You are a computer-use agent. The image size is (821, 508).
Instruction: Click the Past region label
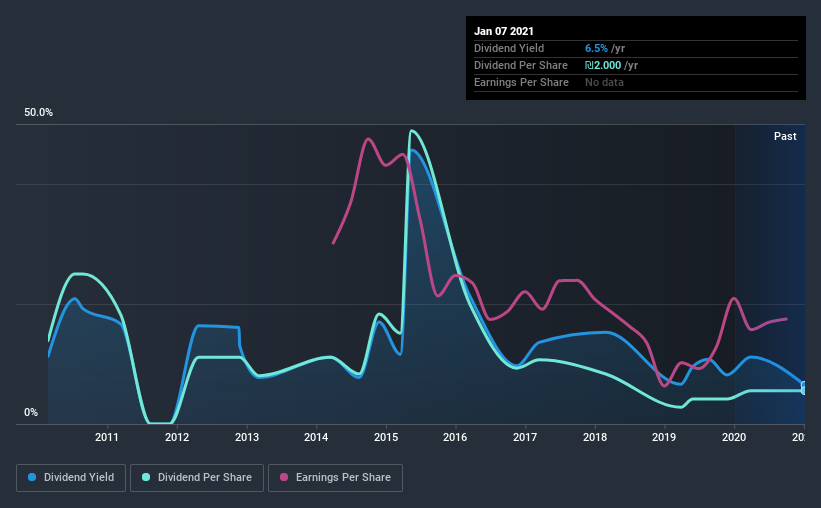click(785, 136)
